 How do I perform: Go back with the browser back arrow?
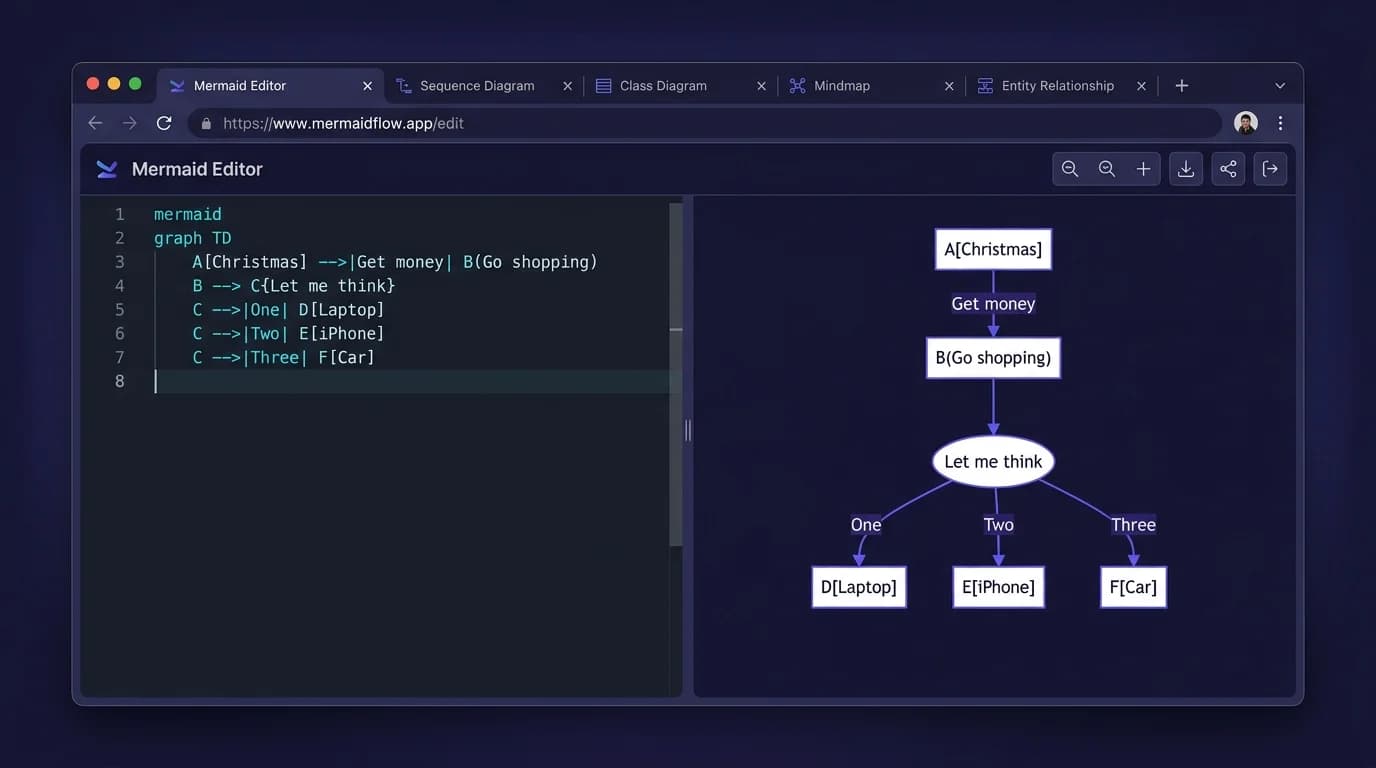[x=95, y=123]
